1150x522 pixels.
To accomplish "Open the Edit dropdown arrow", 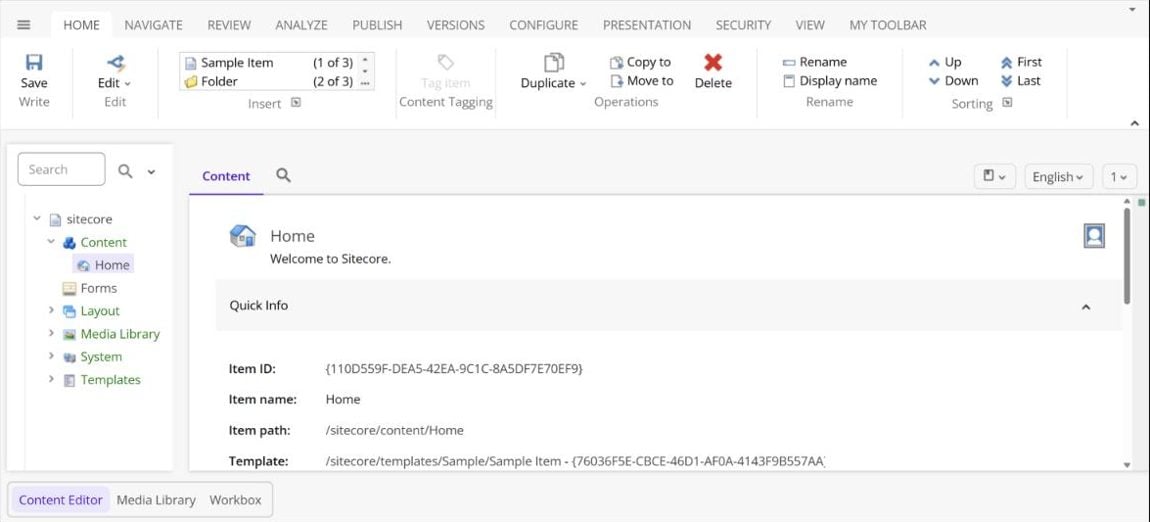I will point(128,84).
